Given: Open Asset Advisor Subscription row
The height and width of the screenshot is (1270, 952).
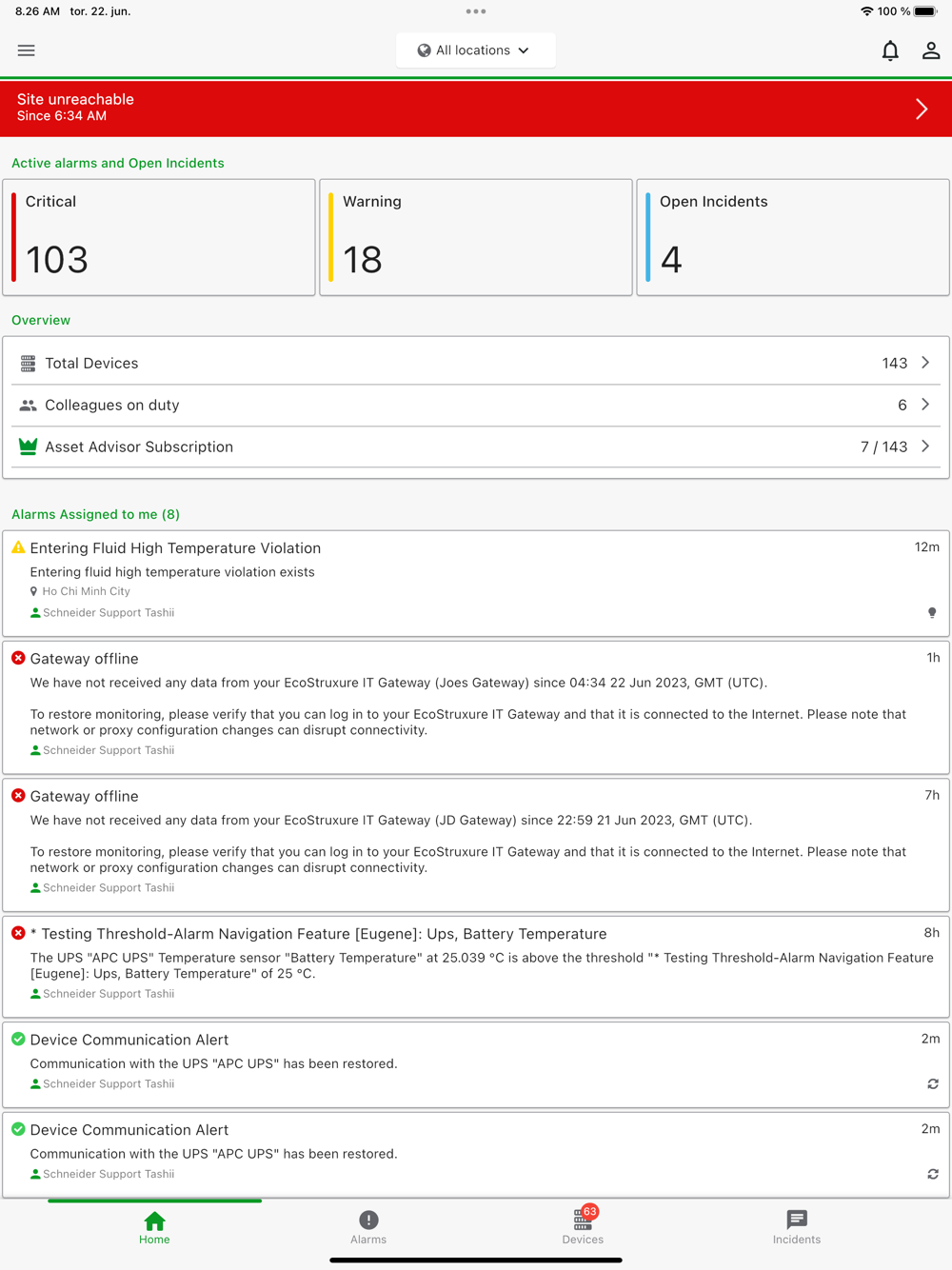Looking at the screenshot, I should point(476,446).
